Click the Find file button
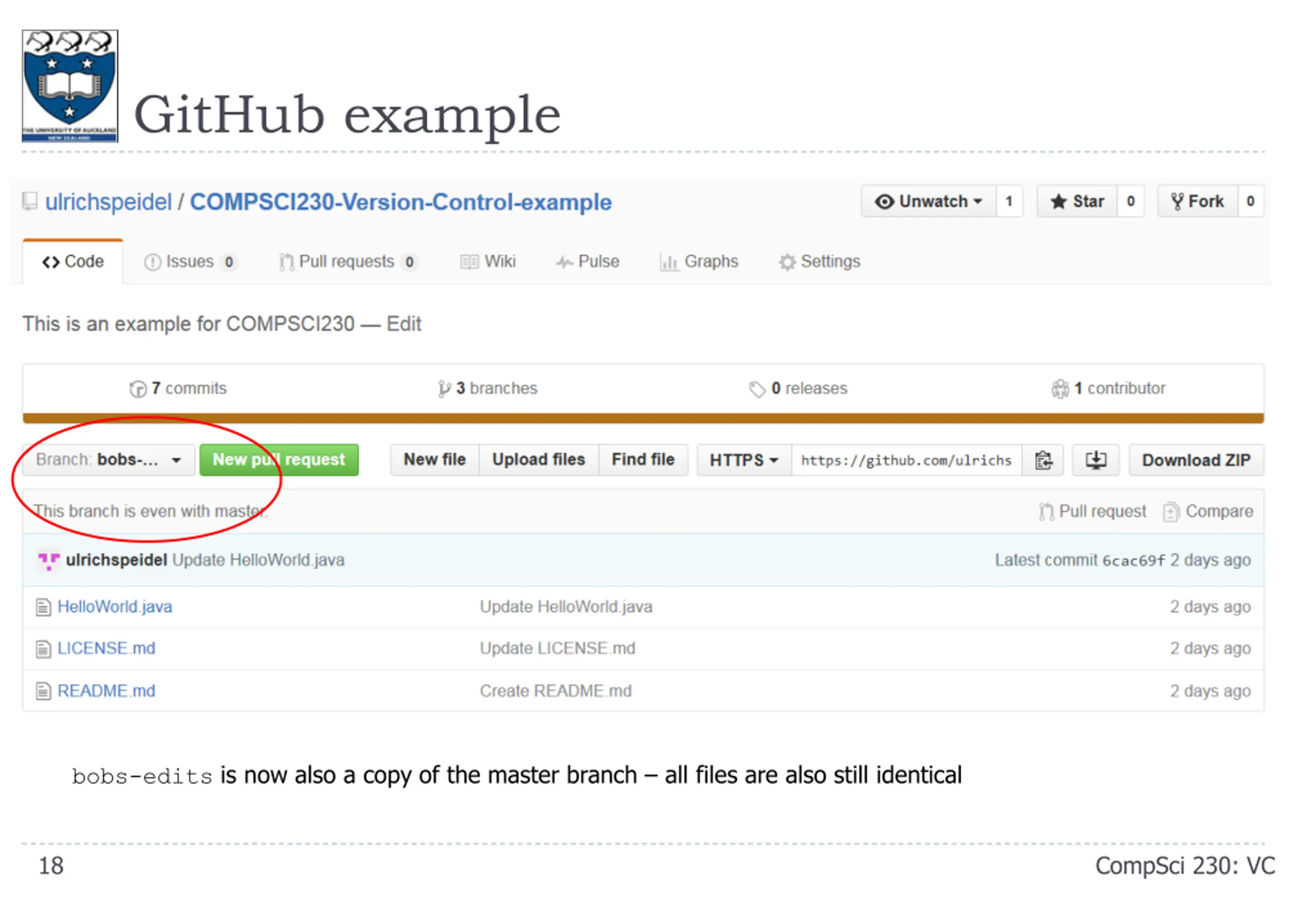The height and width of the screenshot is (911, 1316). coord(643,460)
